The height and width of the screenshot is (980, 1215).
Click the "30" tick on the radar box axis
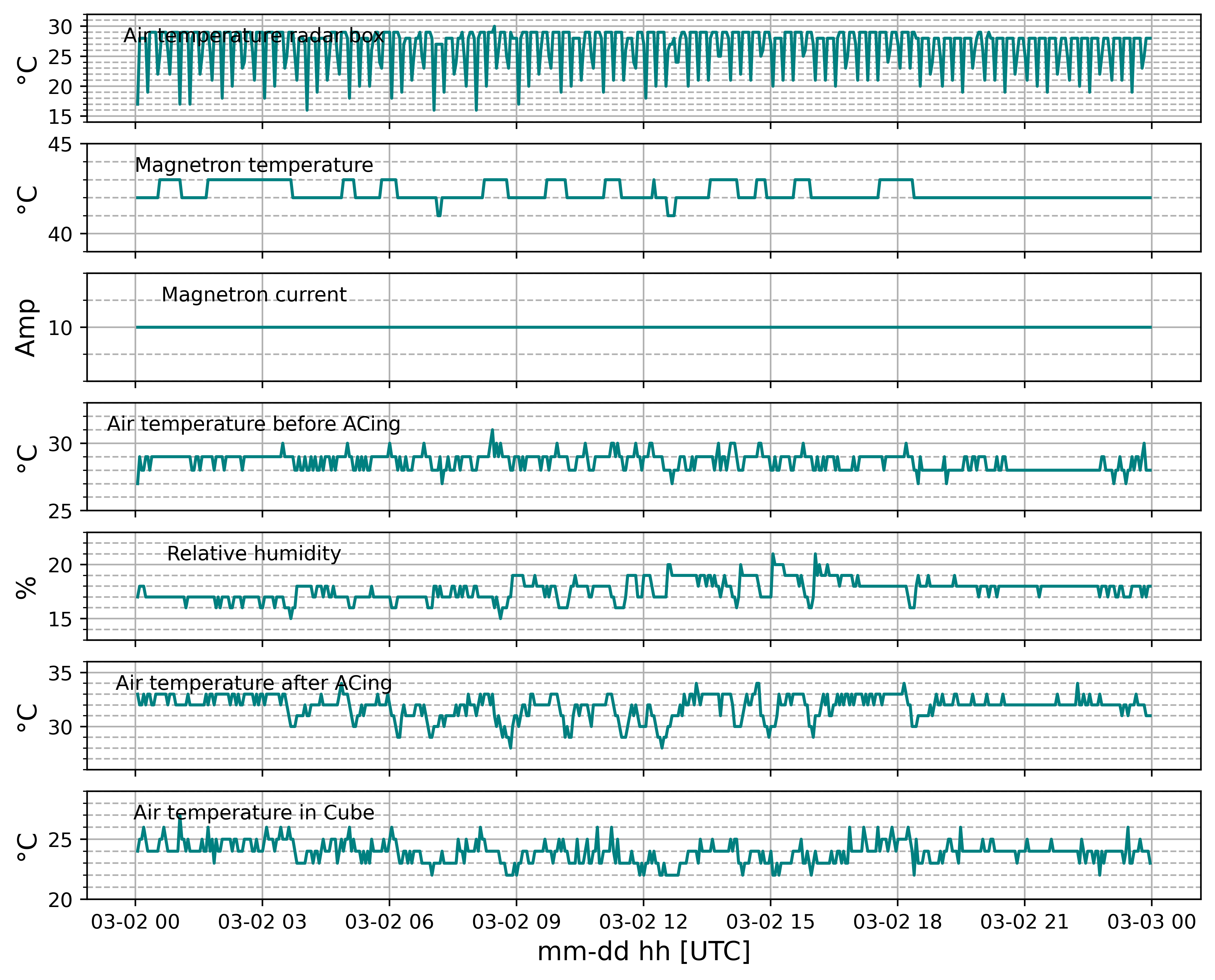60,26
